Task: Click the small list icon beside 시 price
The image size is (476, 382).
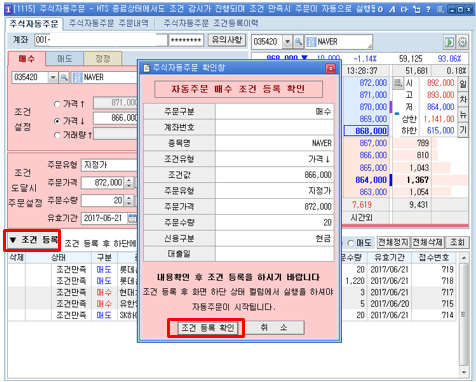Action: (x=398, y=82)
